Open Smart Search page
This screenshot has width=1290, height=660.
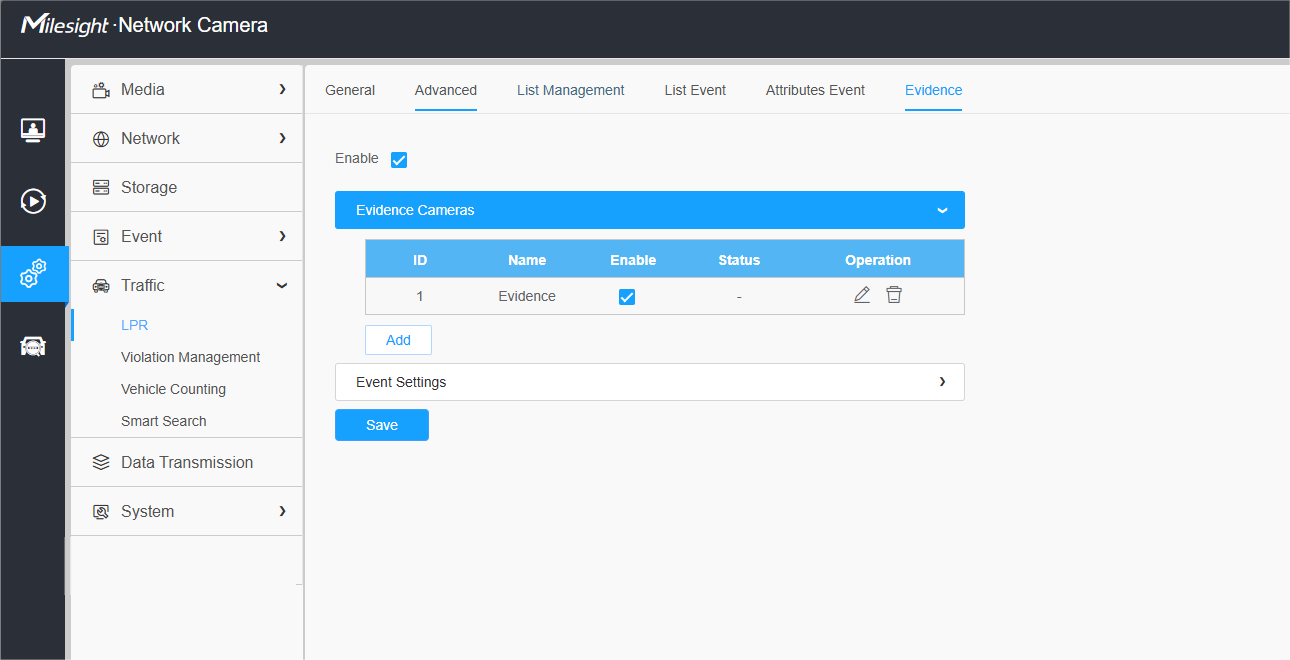[x=164, y=421]
